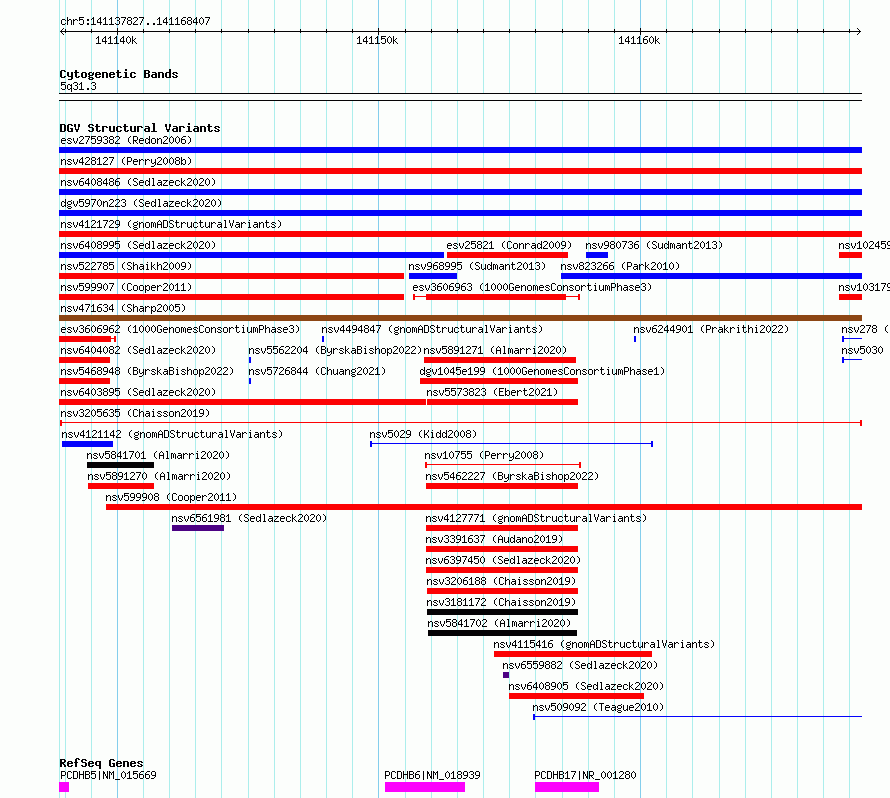
Task: Click the esv2759382 (Redon2006) variant label
Action: (x=126, y=140)
